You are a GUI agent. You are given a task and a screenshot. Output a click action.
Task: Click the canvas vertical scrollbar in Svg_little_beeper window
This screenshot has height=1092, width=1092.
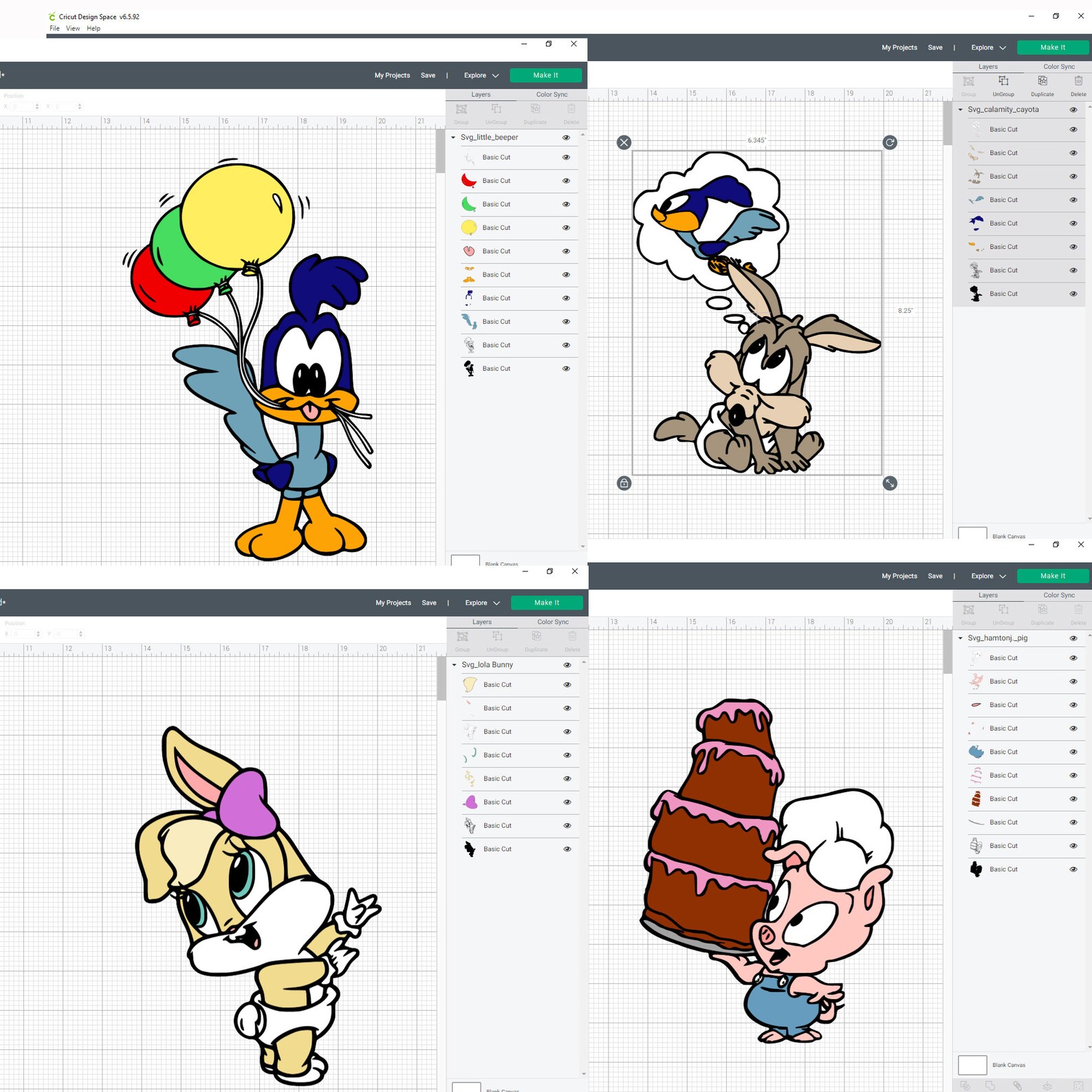pyautogui.click(x=441, y=151)
